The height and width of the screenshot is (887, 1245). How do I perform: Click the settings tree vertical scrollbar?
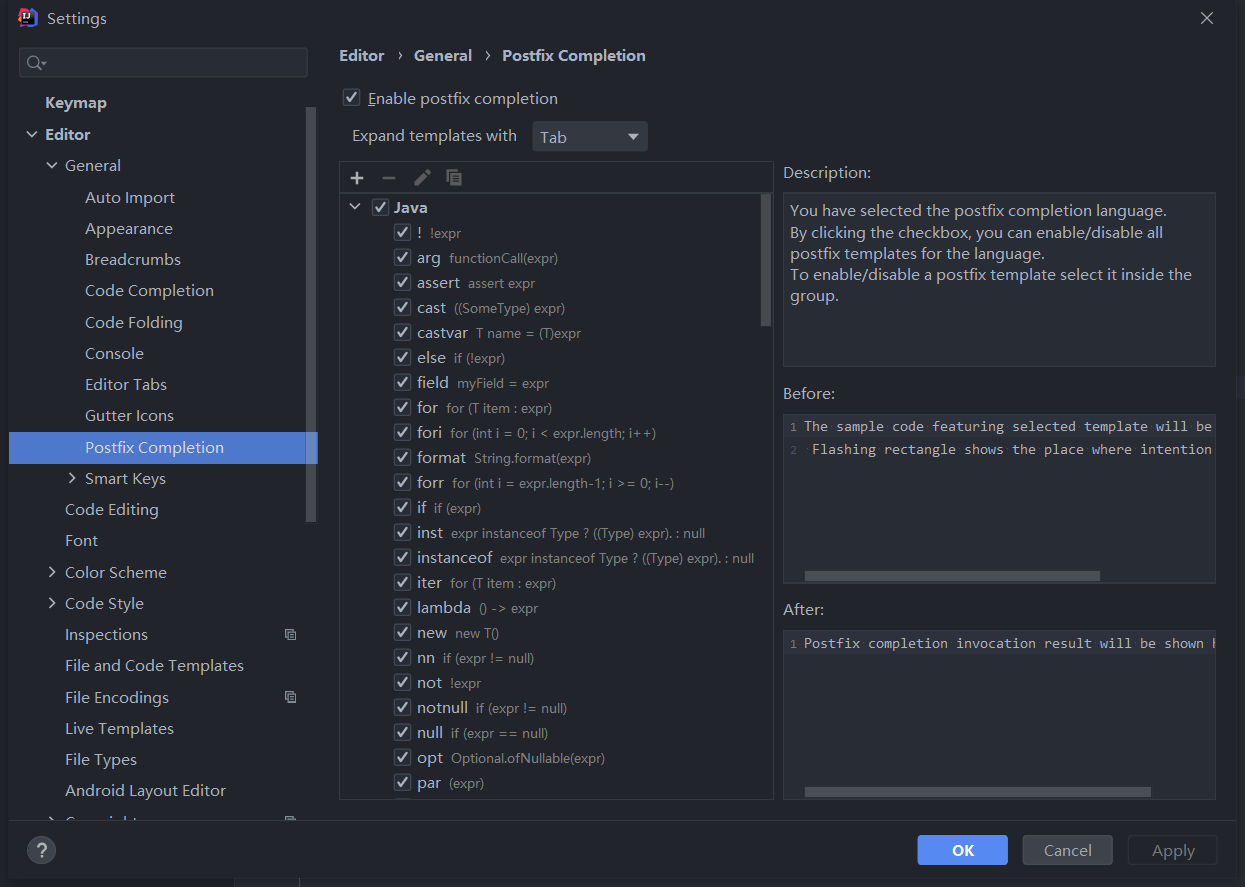point(311,314)
